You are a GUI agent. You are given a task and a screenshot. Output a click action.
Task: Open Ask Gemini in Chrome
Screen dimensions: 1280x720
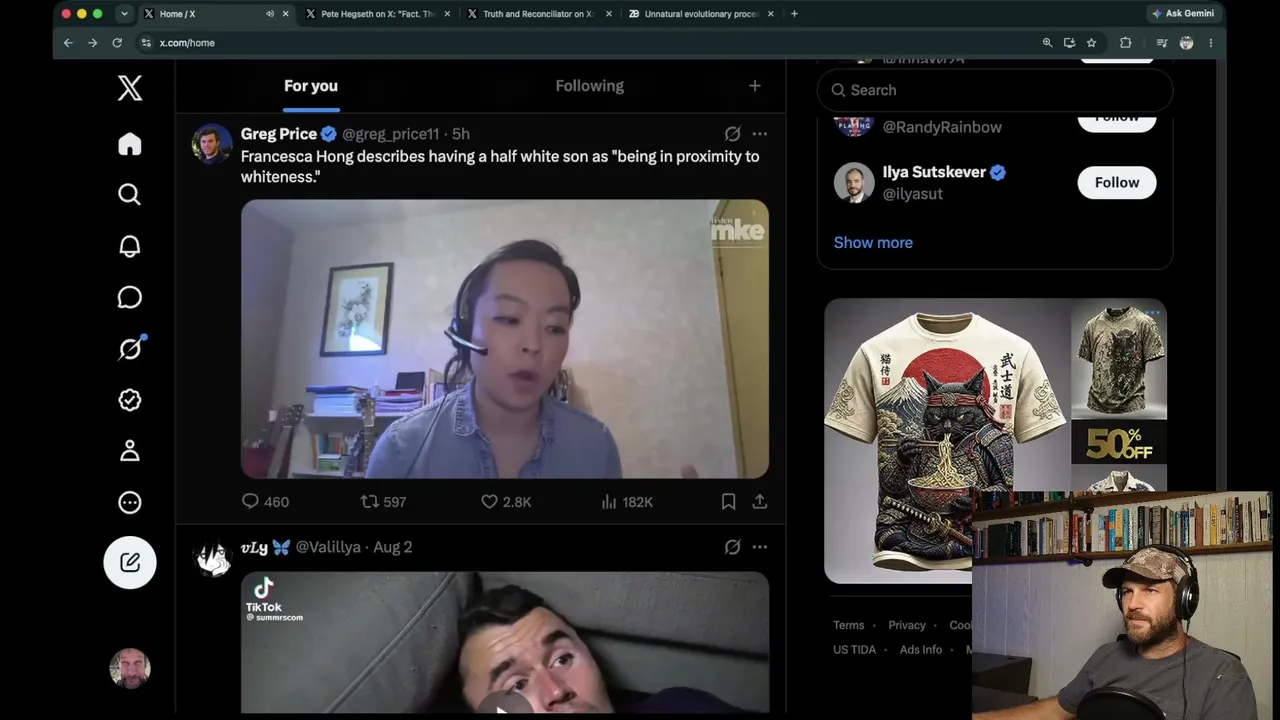pyautogui.click(x=1183, y=14)
